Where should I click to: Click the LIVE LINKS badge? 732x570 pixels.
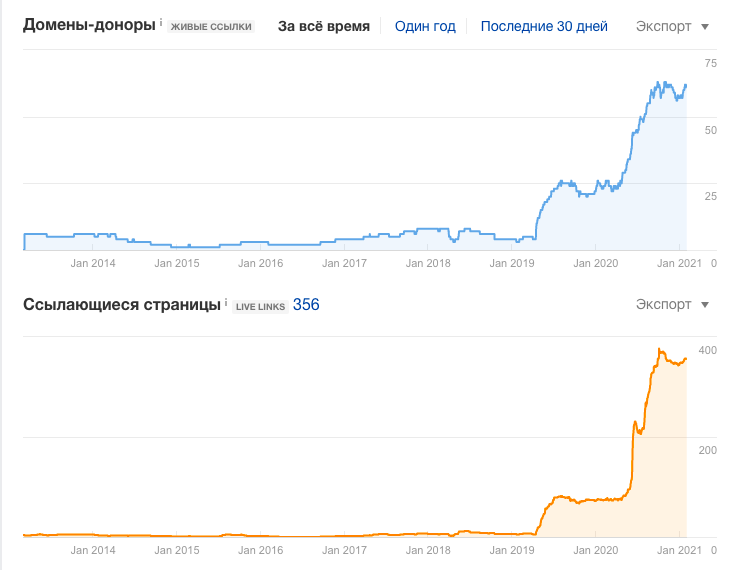click(x=259, y=306)
